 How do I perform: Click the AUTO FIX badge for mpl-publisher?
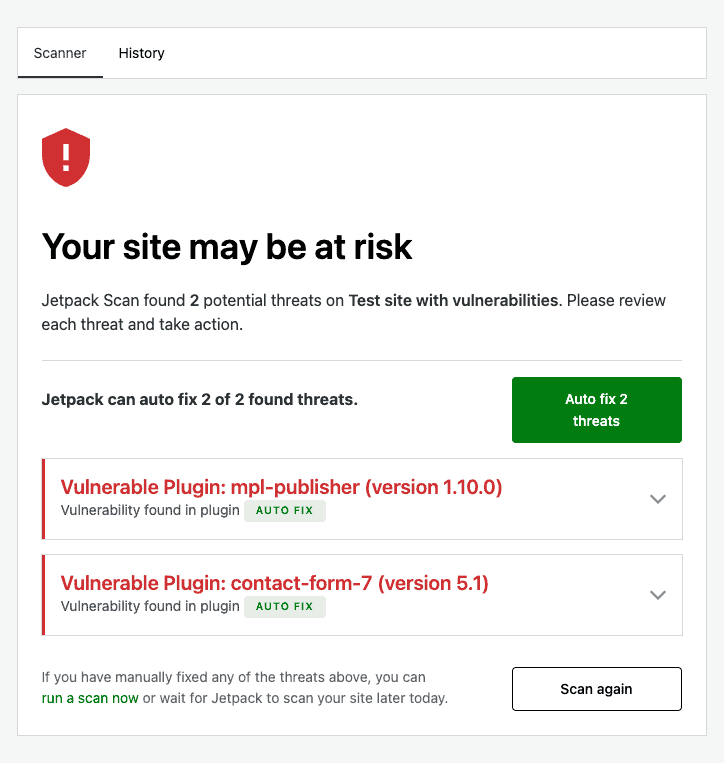click(x=285, y=510)
